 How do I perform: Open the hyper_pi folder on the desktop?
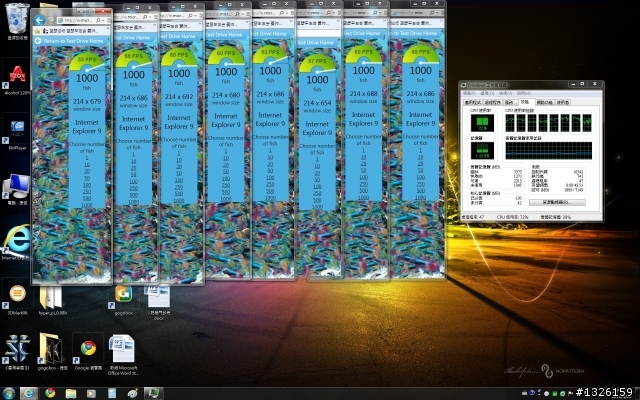pyautogui.click(x=52, y=300)
